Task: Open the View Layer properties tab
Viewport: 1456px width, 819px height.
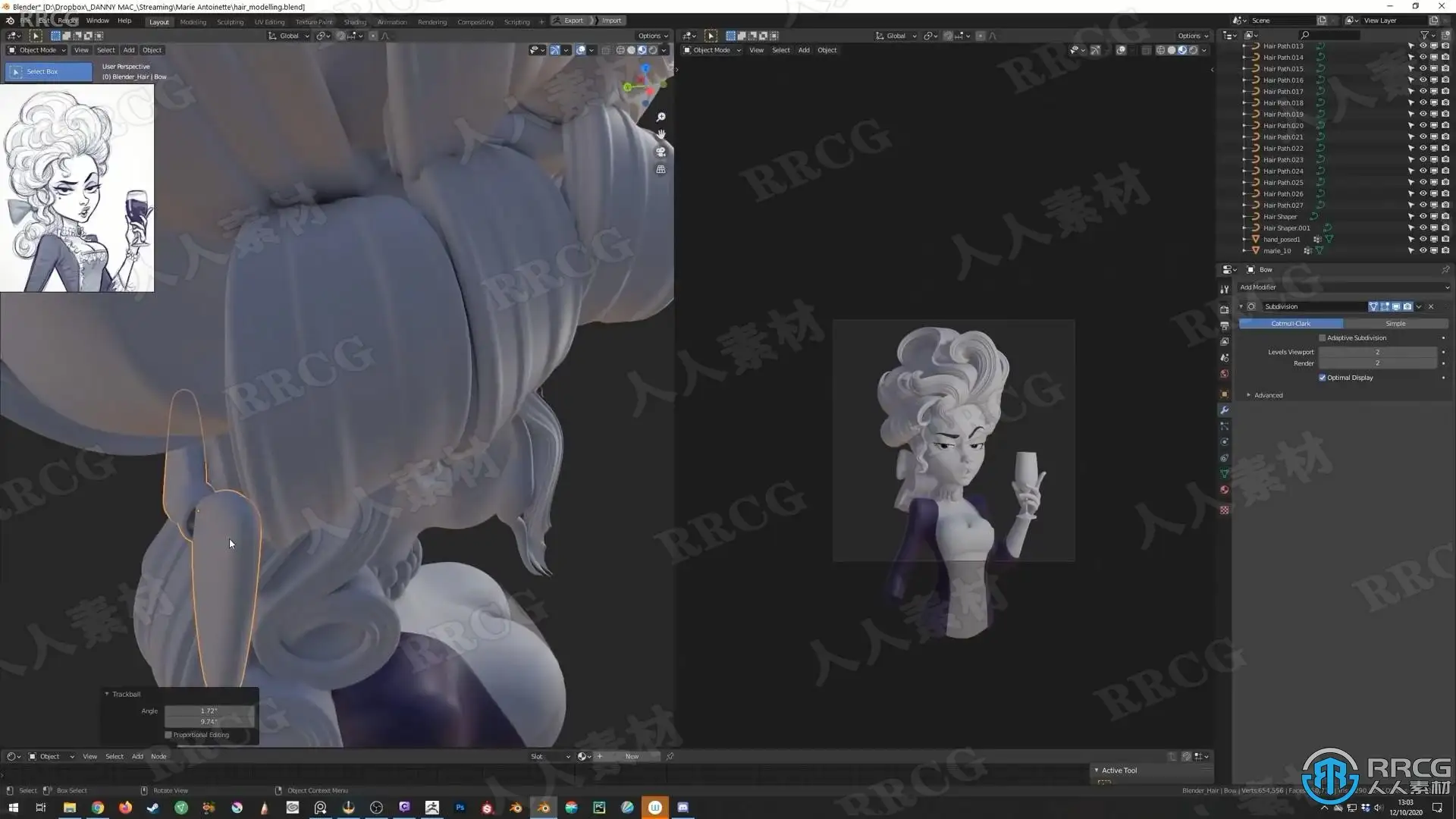Action: [x=1224, y=341]
